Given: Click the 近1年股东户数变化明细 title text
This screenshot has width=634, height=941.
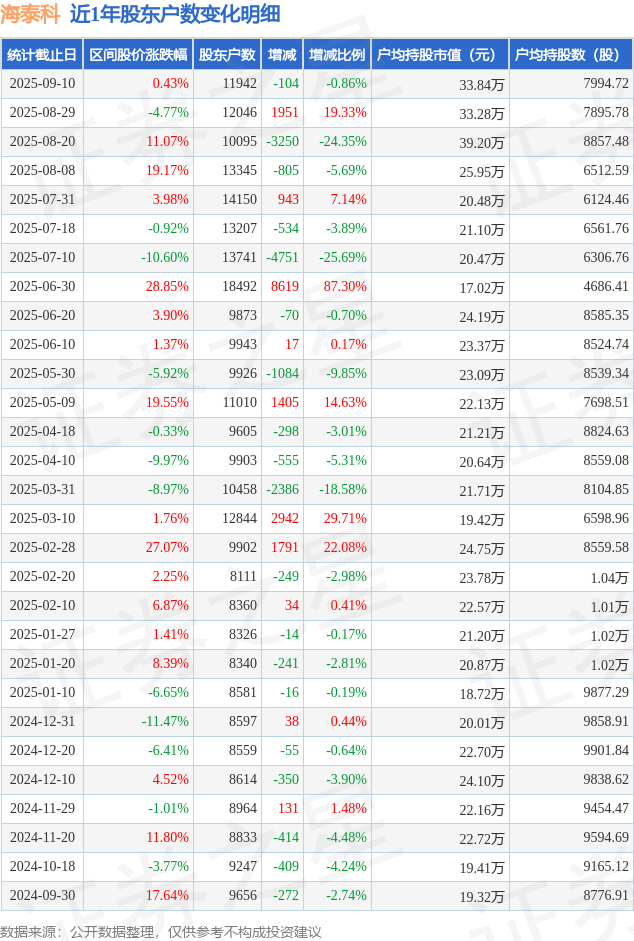Looking at the screenshot, I should click(x=175, y=14).
